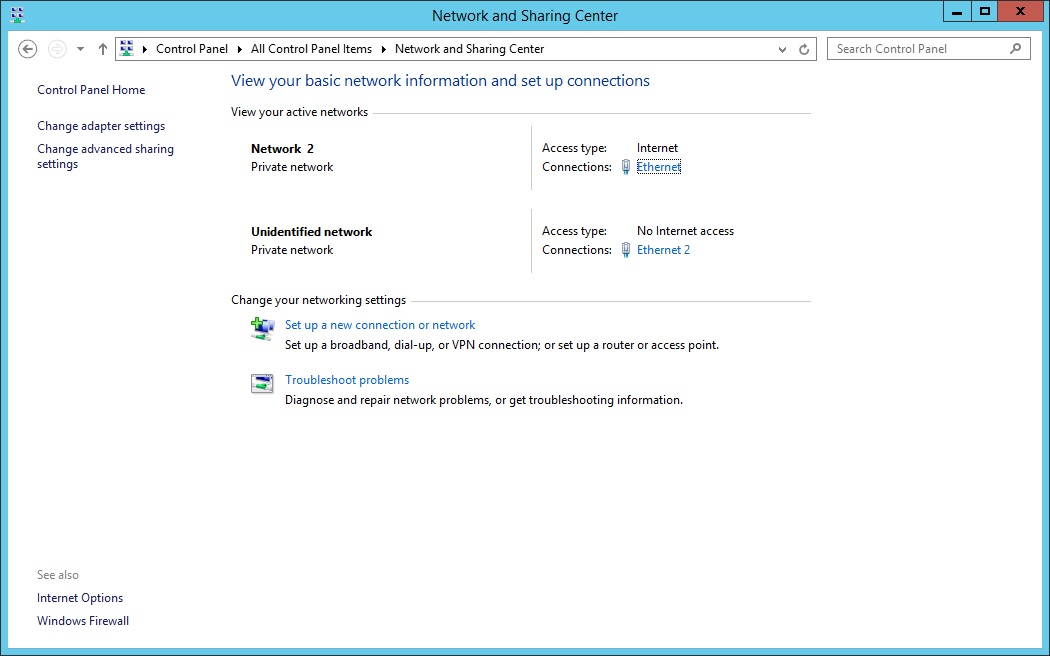Select All Control Panel Items breadcrumb
This screenshot has height=656, width=1050.
pyautogui.click(x=311, y=49)
